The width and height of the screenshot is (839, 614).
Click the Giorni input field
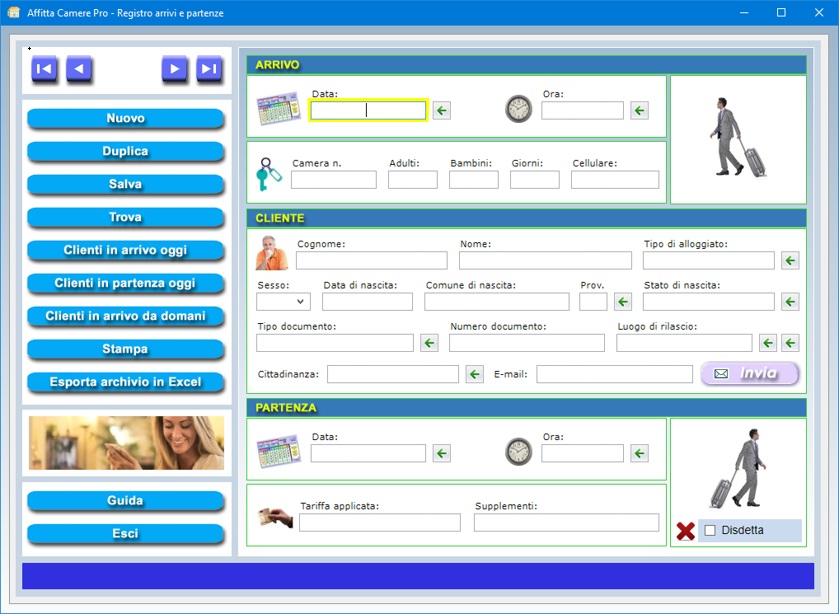pyautogui.click(x=535, y=180)
